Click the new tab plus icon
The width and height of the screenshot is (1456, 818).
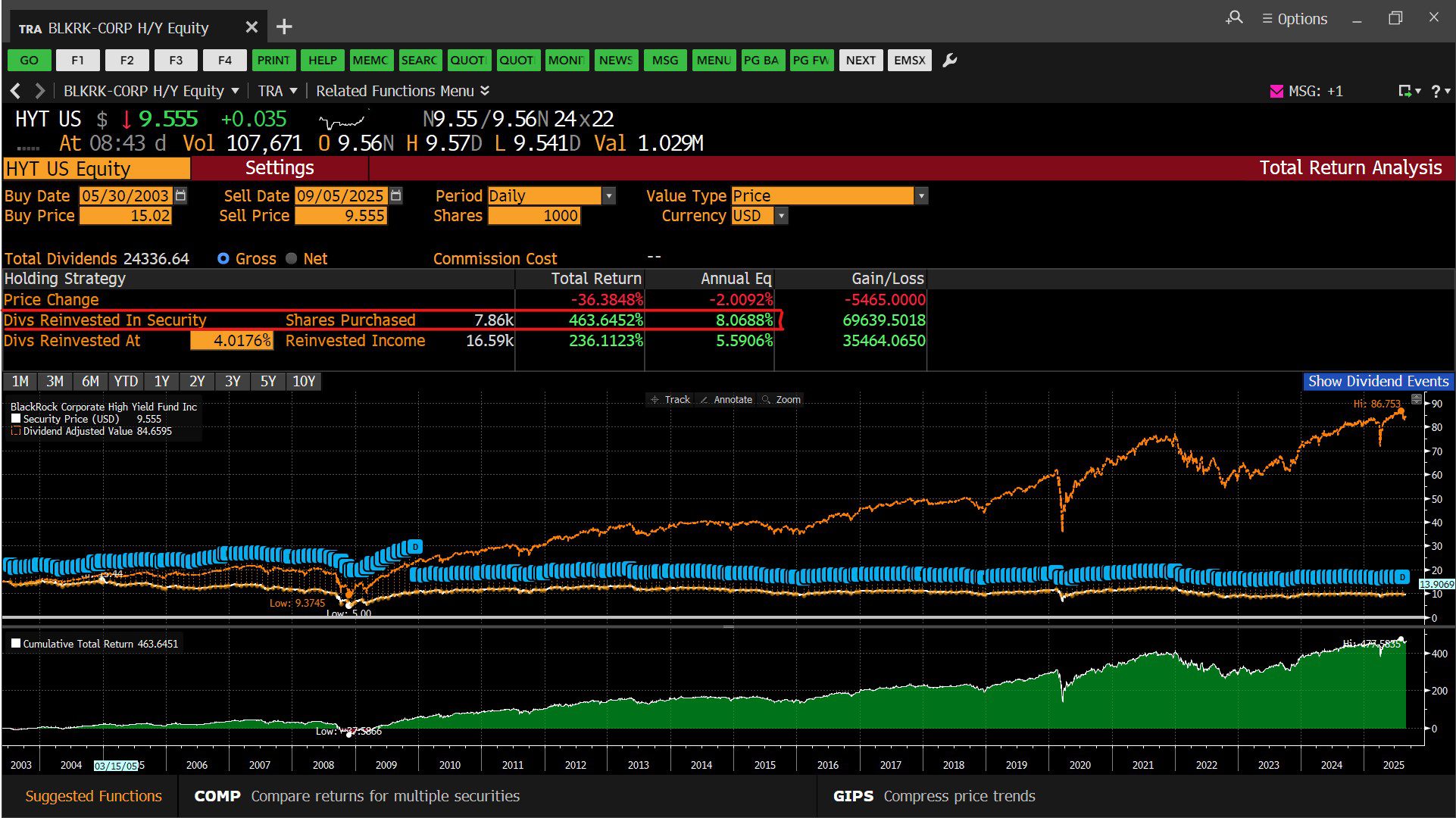click(x=284, y=27)
